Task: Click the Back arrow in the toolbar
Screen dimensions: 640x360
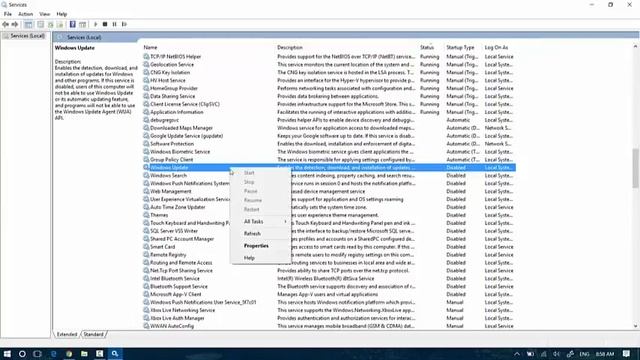Action: click(x=5, y=24)
